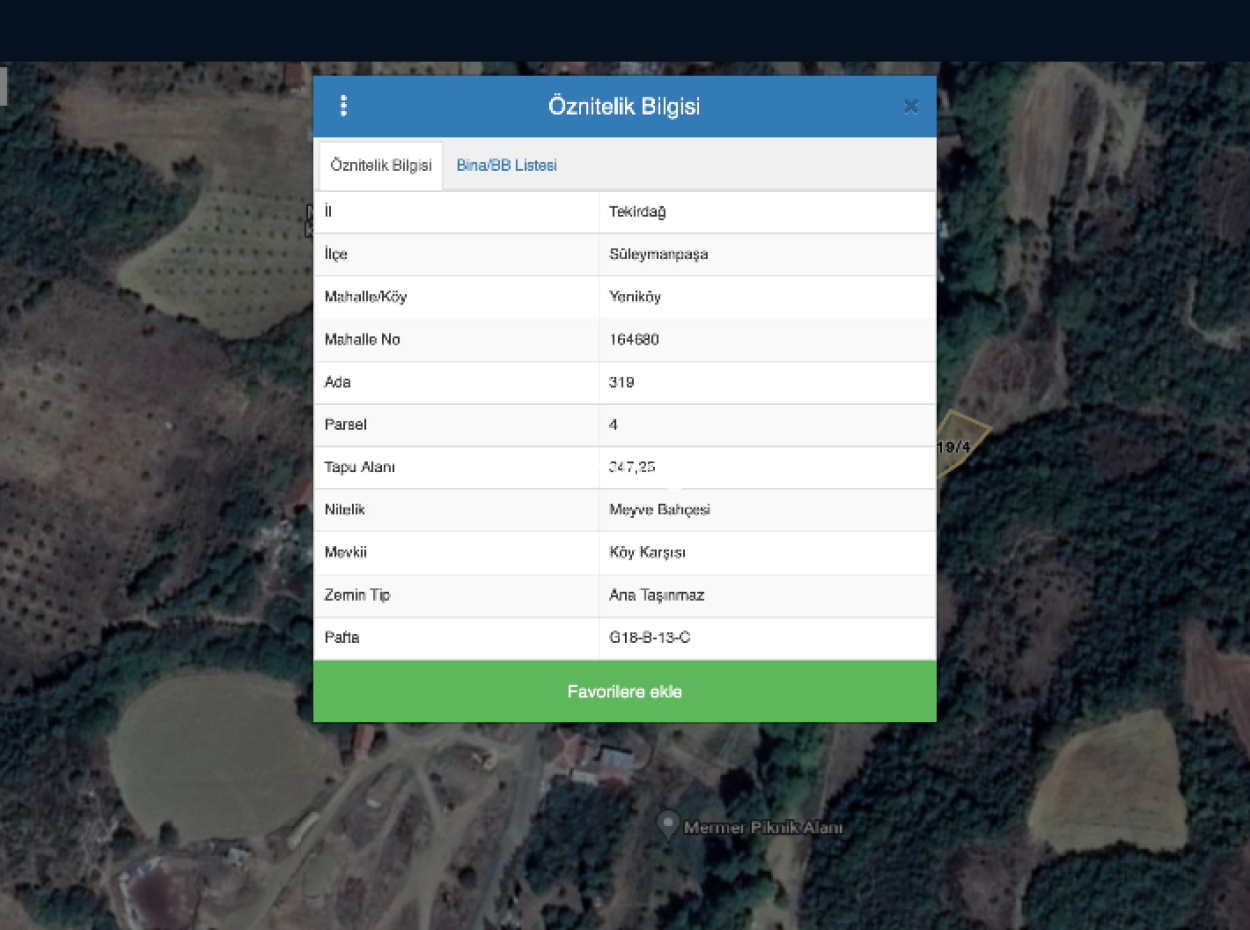Select the Mahalle No value 164680
Viewport: 1250px width, 930px height.
click(x=634, y=340)
